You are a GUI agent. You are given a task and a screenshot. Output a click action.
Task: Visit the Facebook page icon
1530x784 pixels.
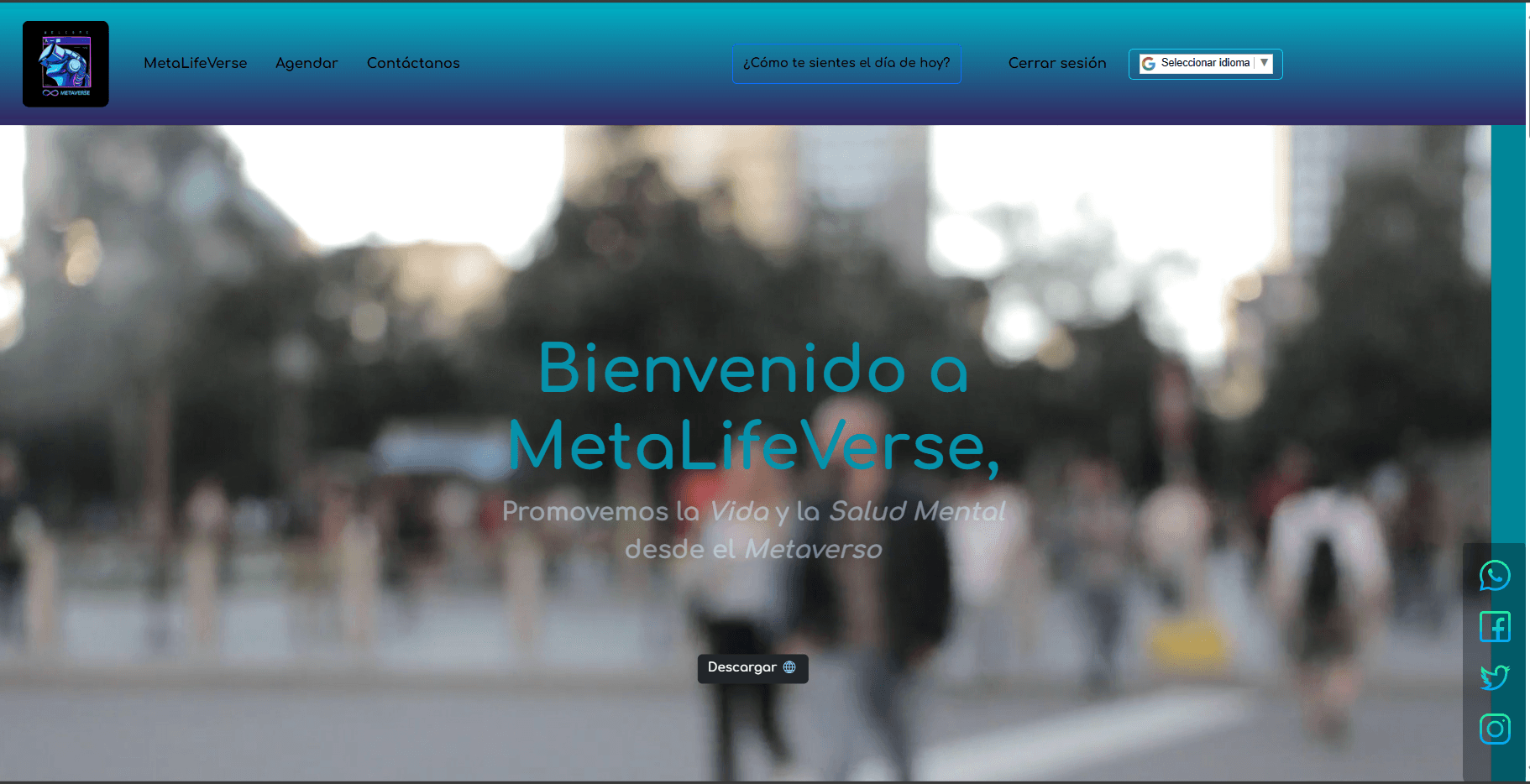[1495, 626]
